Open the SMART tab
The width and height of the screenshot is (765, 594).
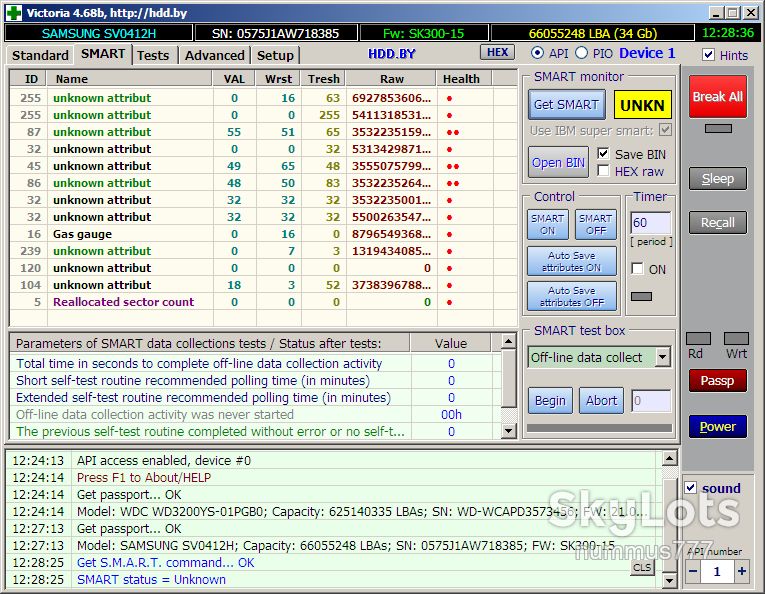(x=103, y=54)
